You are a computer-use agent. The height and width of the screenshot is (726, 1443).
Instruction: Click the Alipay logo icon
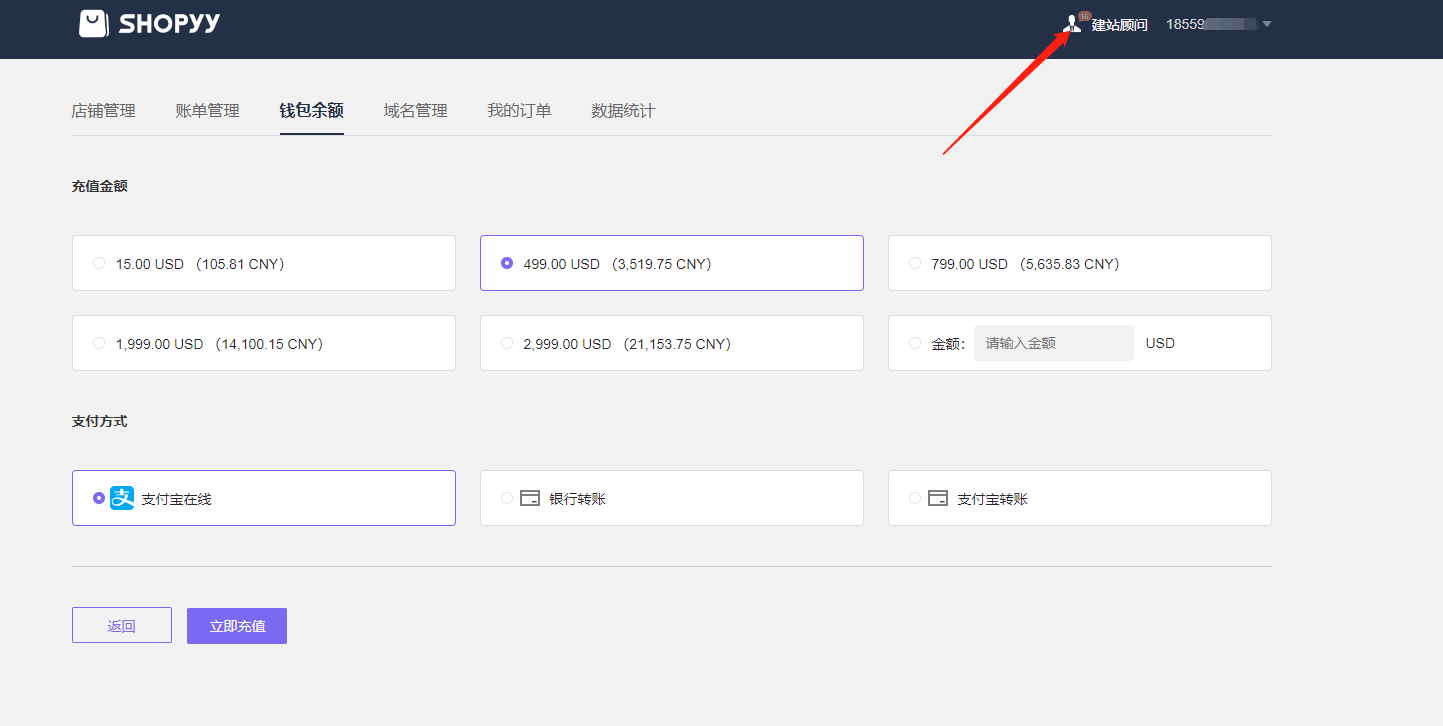tap(122, 498)
